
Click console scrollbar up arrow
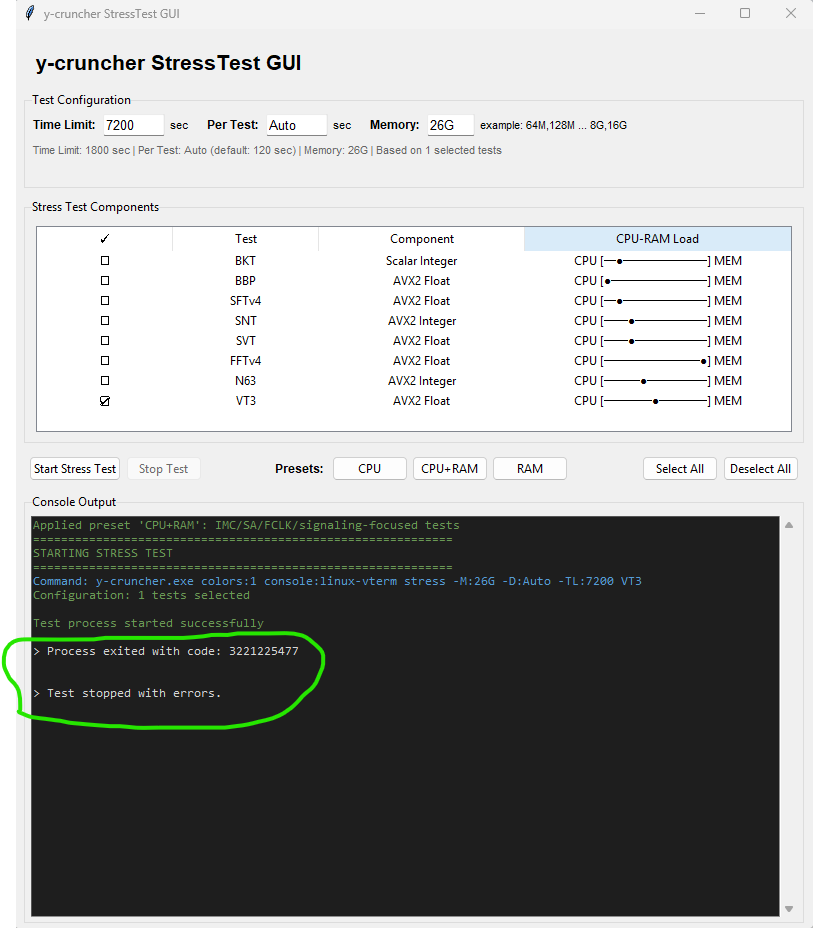(x=789, y=525)
